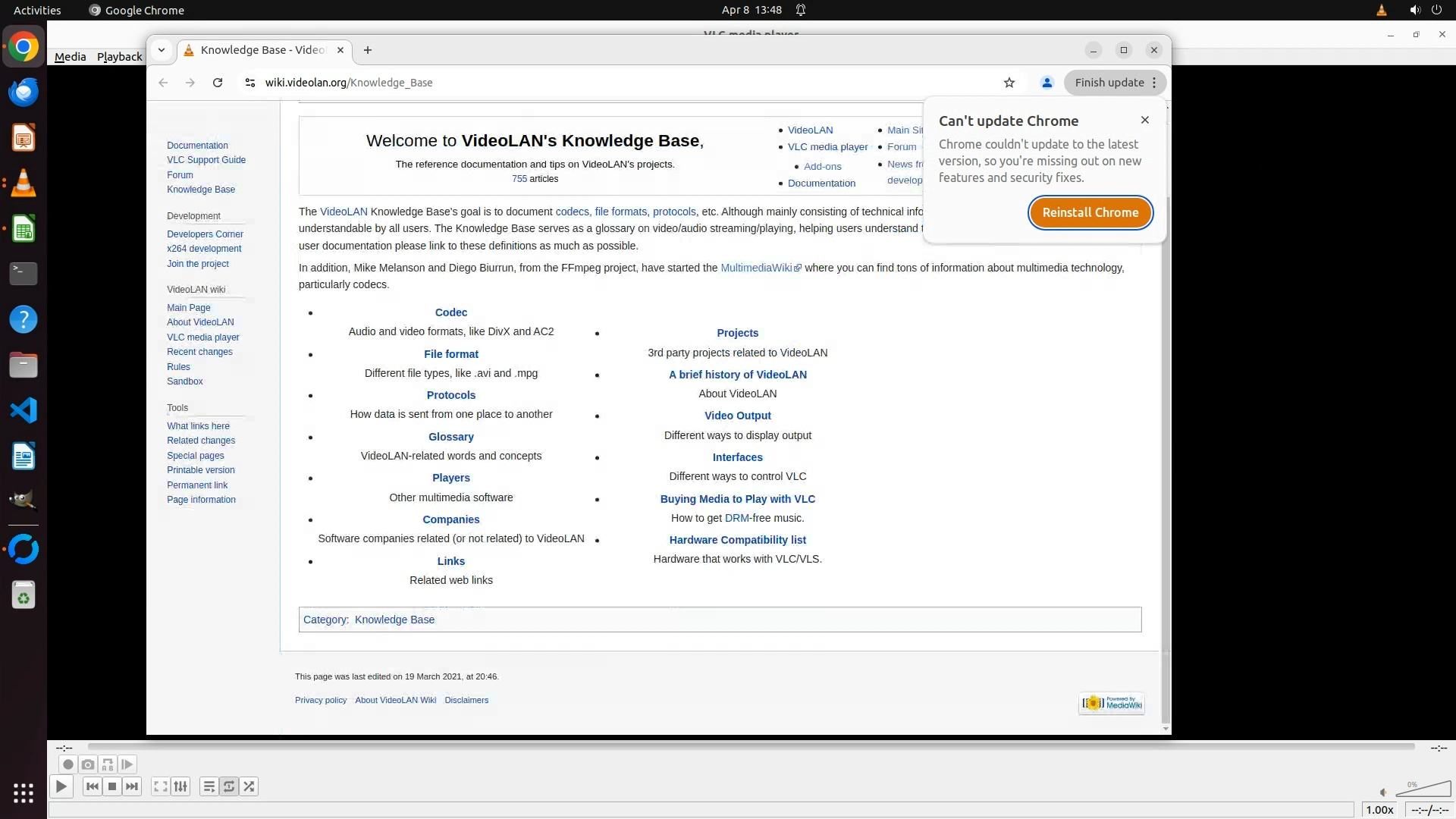The image size is (1456, 819).
Task: Take a snapshot with camera icon
Action: pos(88,764)
